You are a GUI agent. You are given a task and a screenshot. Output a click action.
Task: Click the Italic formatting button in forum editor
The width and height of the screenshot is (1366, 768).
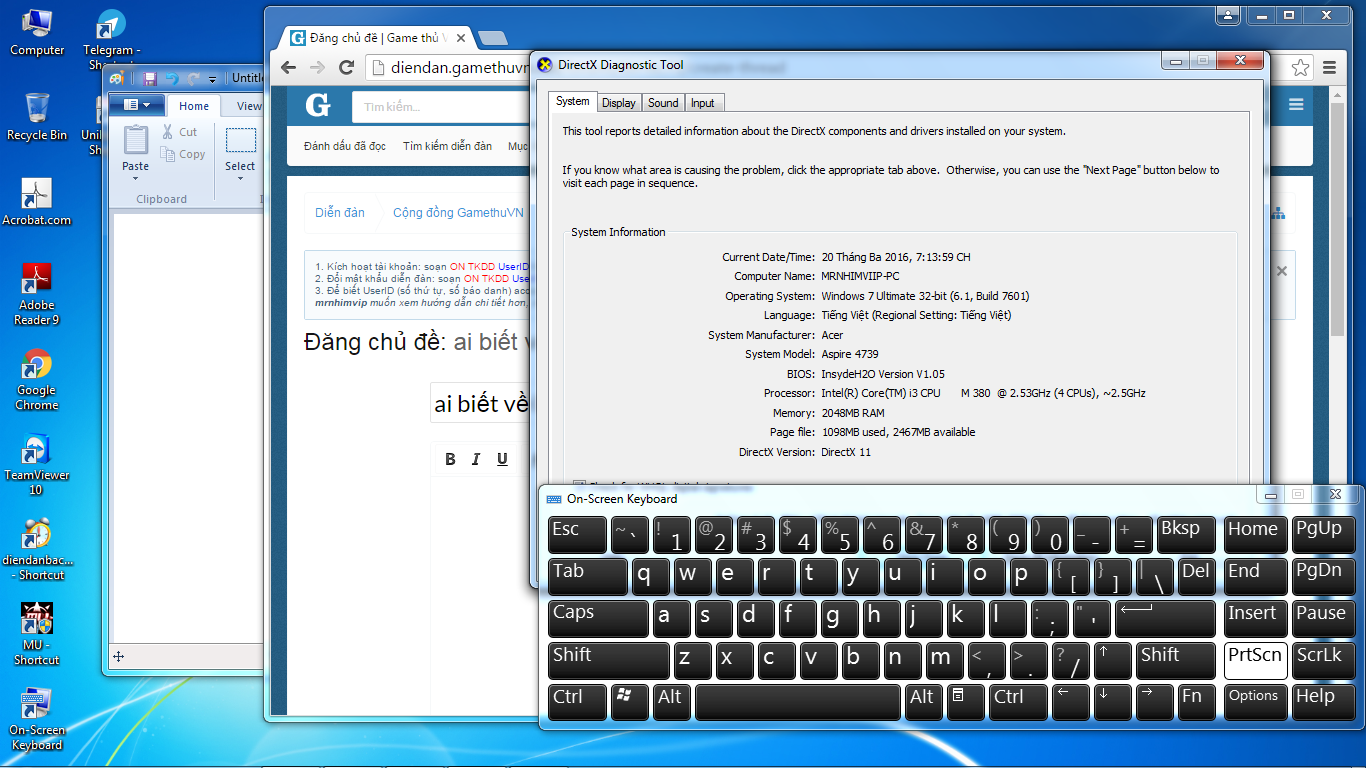[476, 459]
